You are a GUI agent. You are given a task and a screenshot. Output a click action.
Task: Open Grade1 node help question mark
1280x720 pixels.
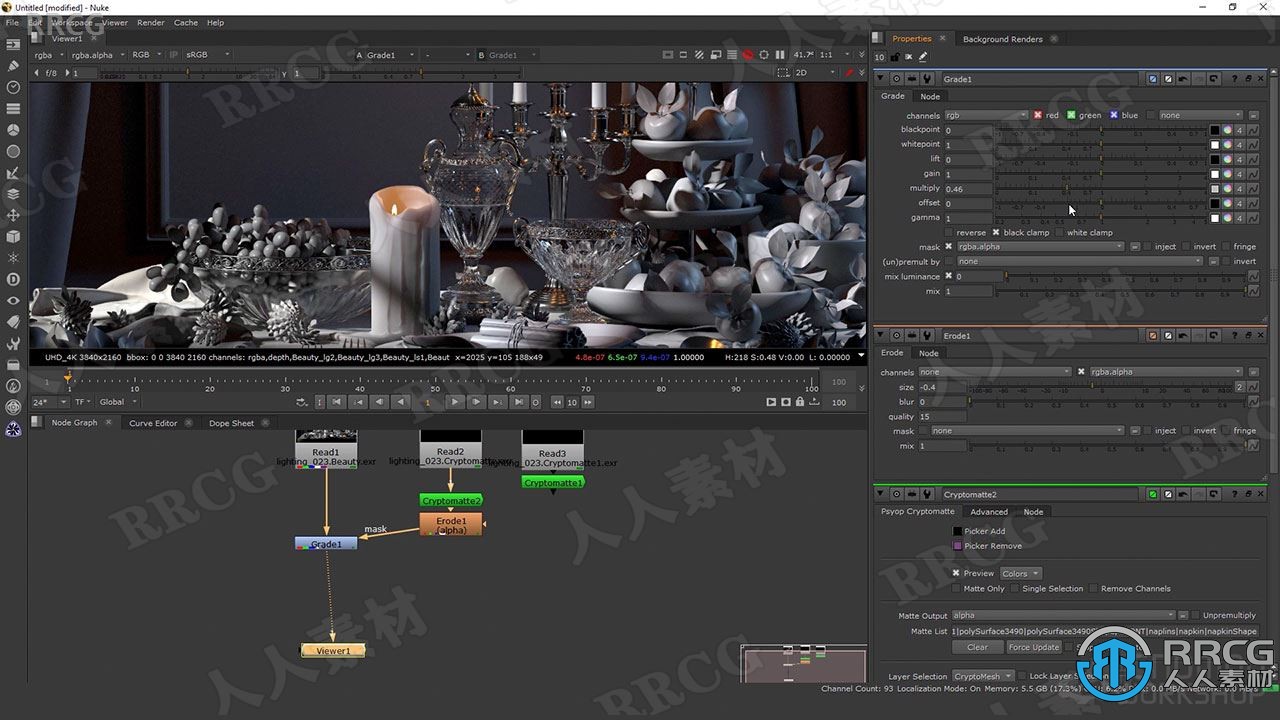tap(1234, 79)
